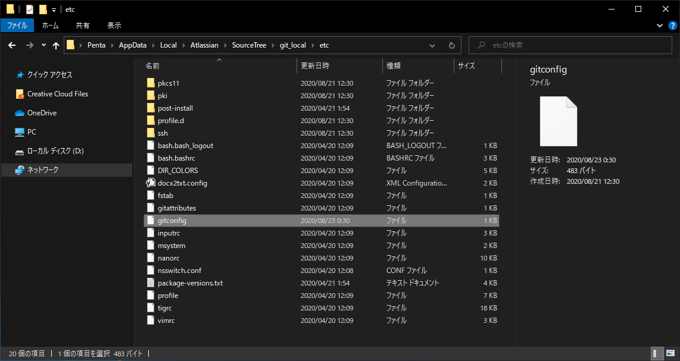This screenshot has width=680, height=361.
Task: Select the profile file name
Action: (x=168, y=295)
